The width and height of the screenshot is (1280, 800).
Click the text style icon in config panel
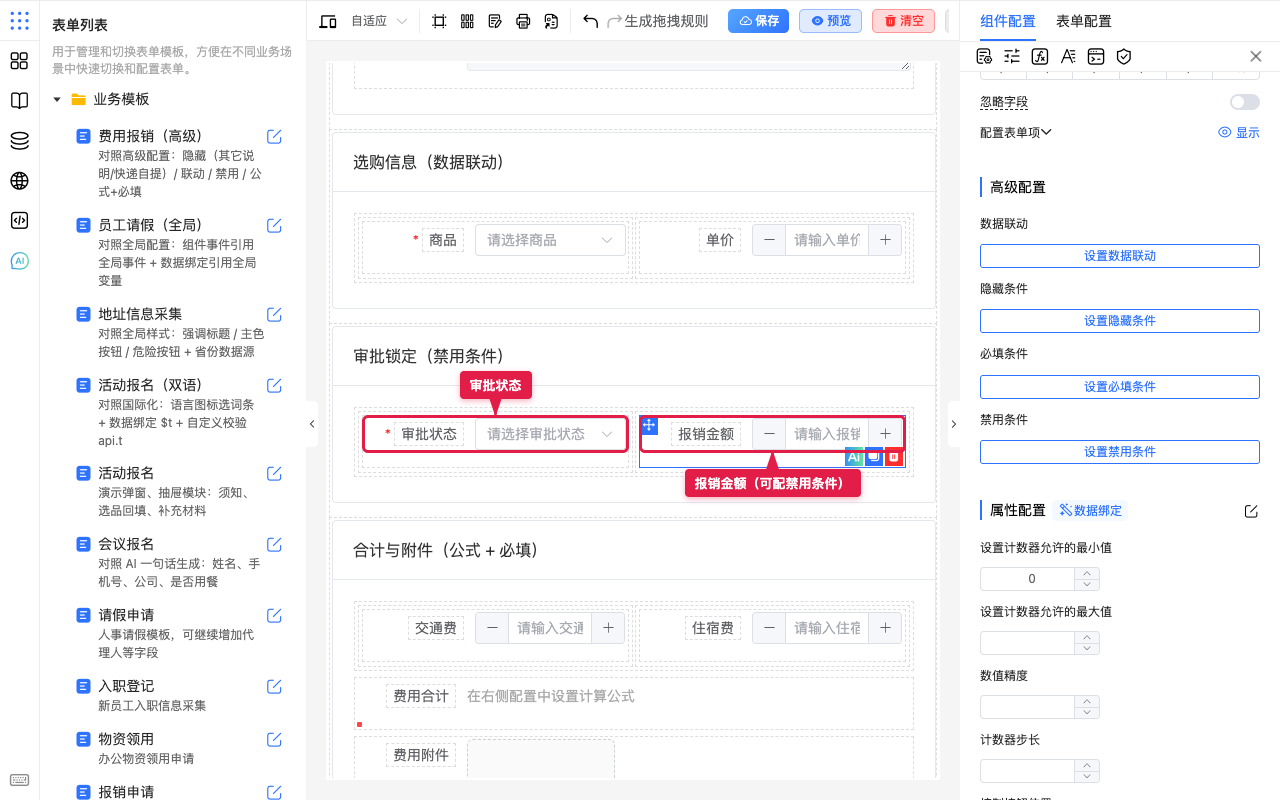click(1068, 57)
